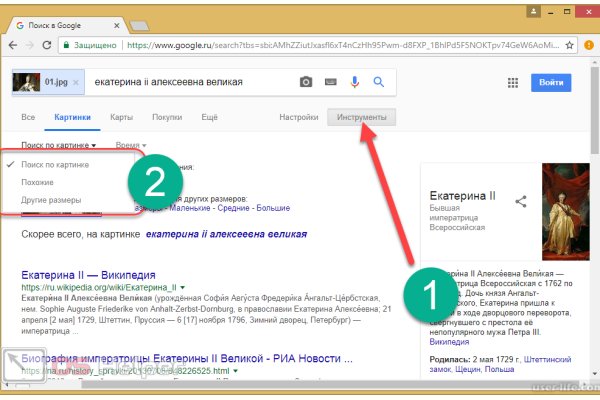The width and height of the screenshot is (600, 400).
Task: Open the Покупки search tab
Action: point(167,117)
